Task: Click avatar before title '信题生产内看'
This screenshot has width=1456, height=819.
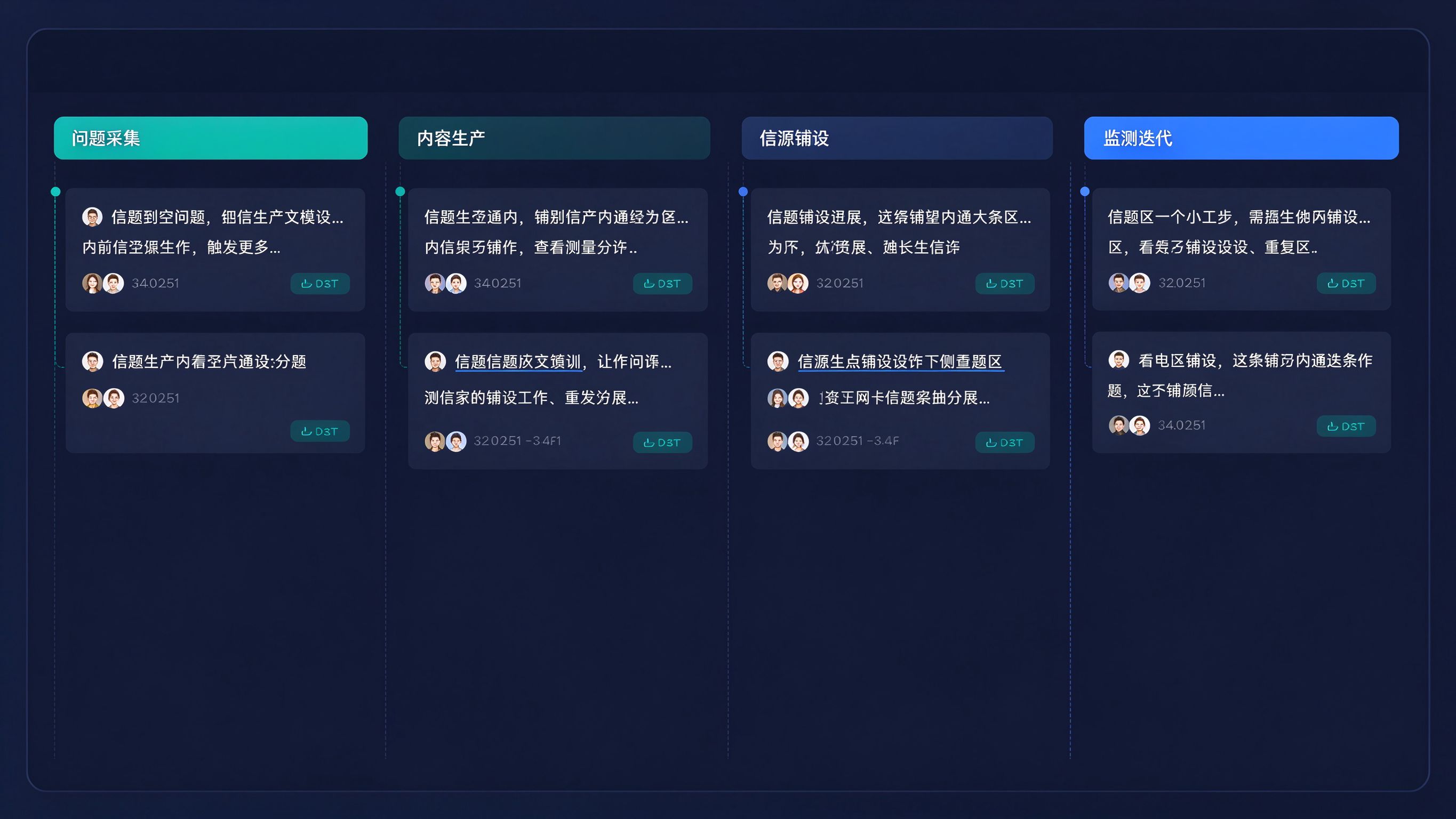Action: (92, 361)
